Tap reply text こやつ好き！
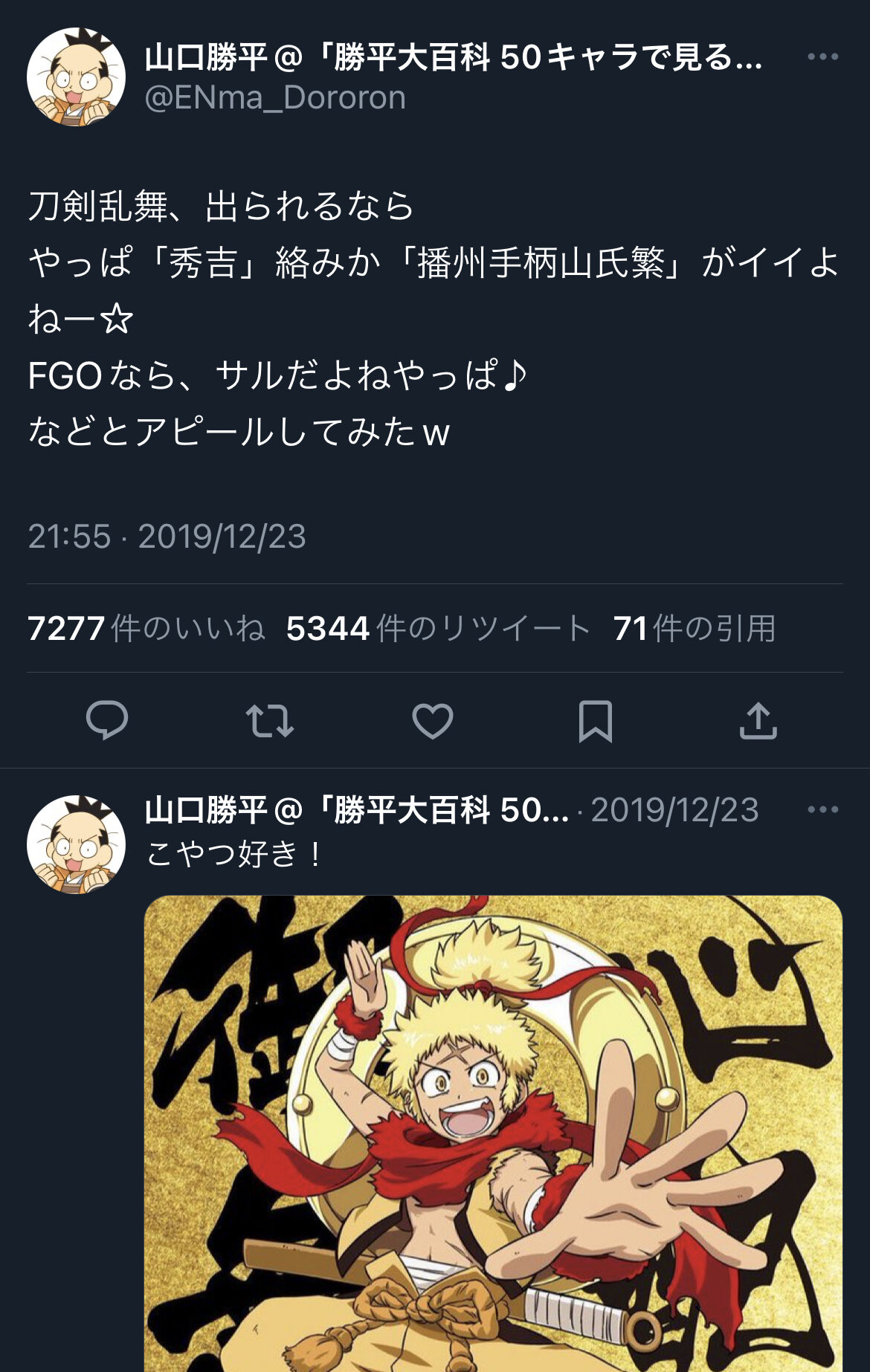This screenshot has width=870, height=1372. tap(235, 853)
